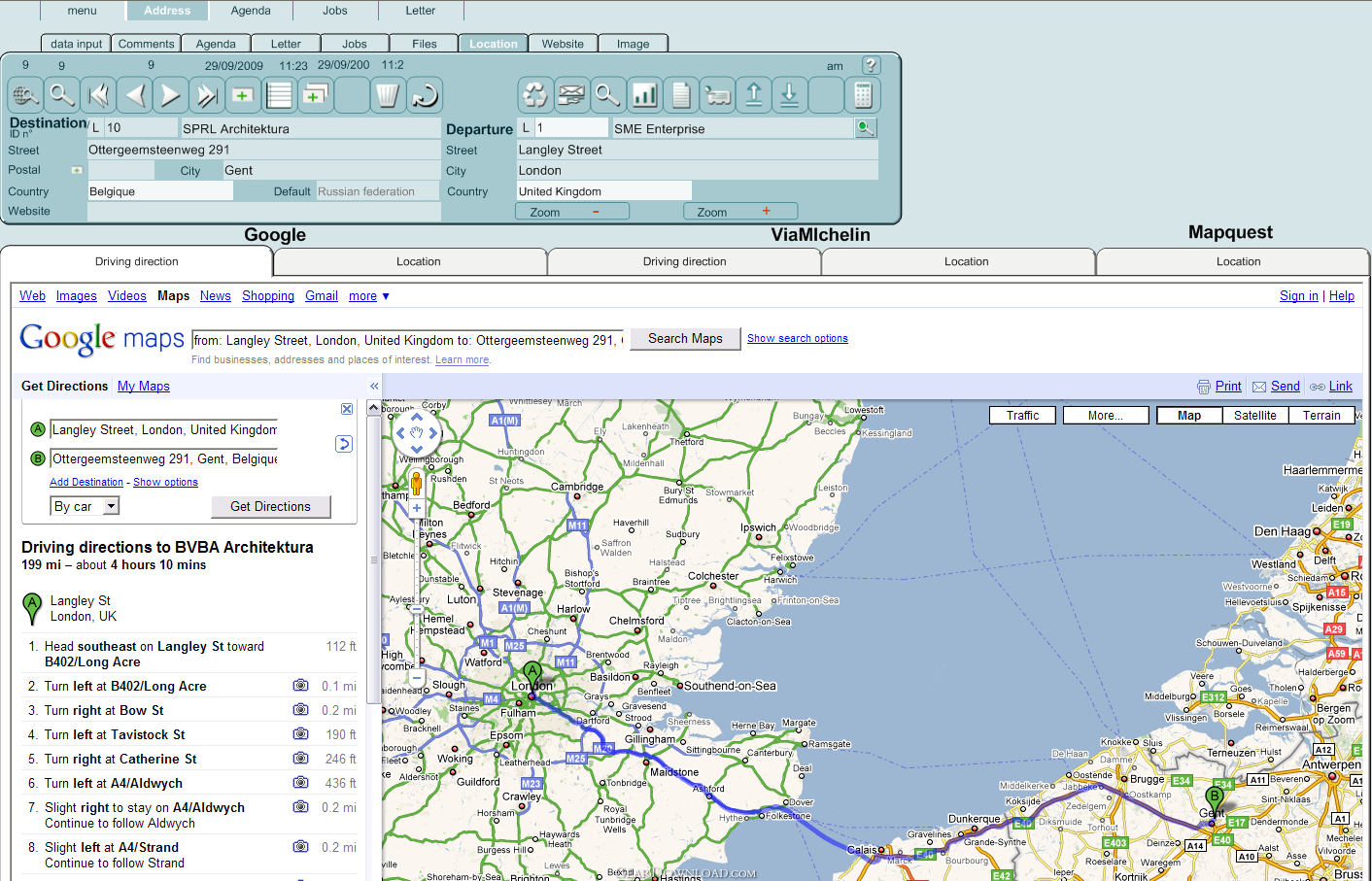Expand the Google 'more' services menu

(x=369, y=296)
